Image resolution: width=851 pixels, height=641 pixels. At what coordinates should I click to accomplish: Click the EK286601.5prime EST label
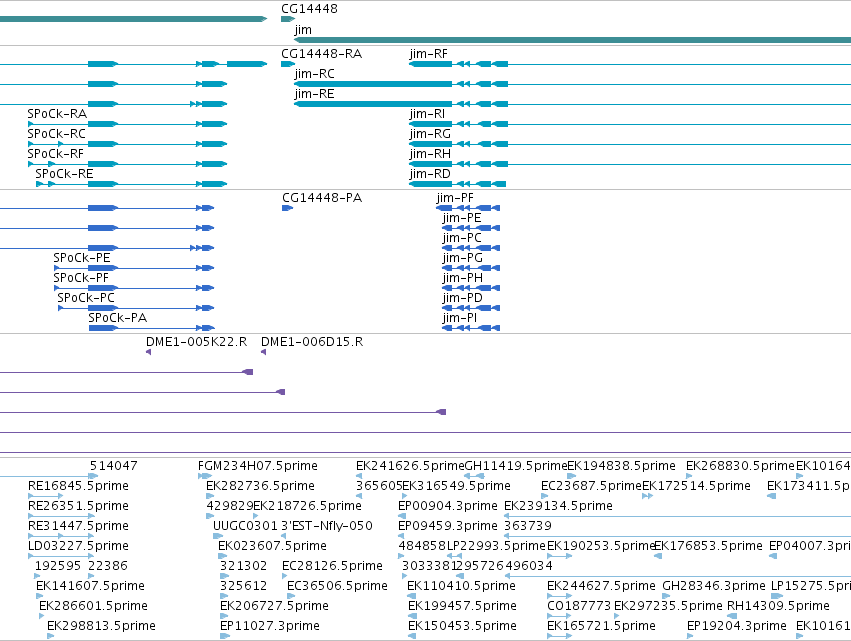point(93,606)
